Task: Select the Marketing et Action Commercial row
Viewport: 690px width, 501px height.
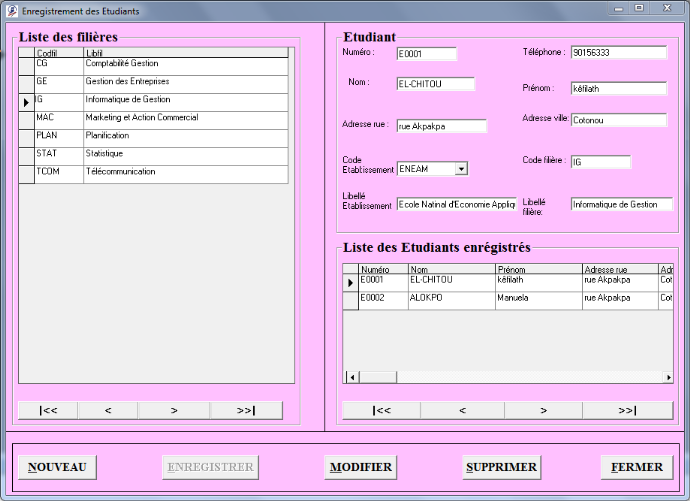Action: coord(153,121)
